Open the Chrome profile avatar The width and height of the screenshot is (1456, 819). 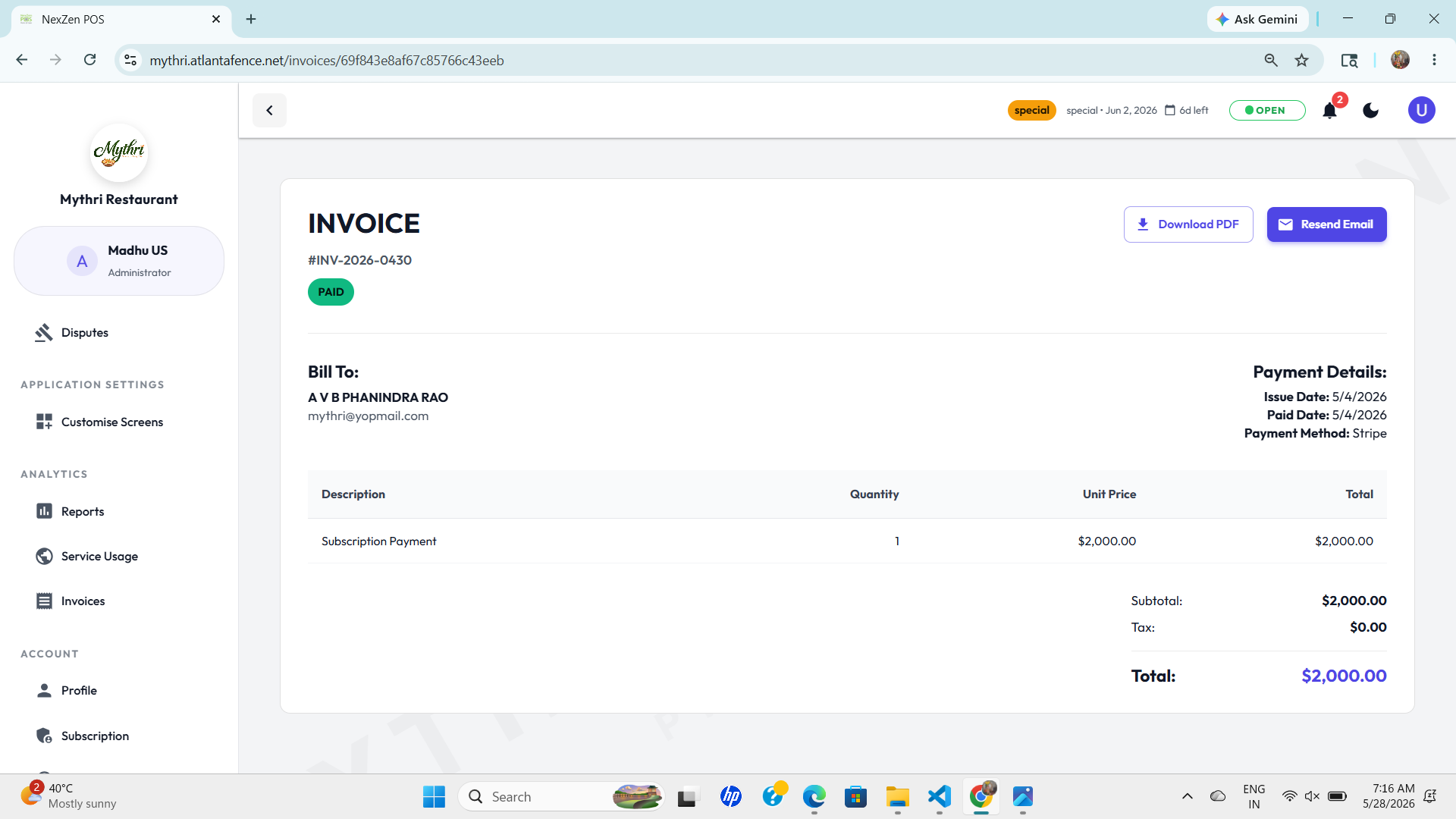click(1400, 60)
